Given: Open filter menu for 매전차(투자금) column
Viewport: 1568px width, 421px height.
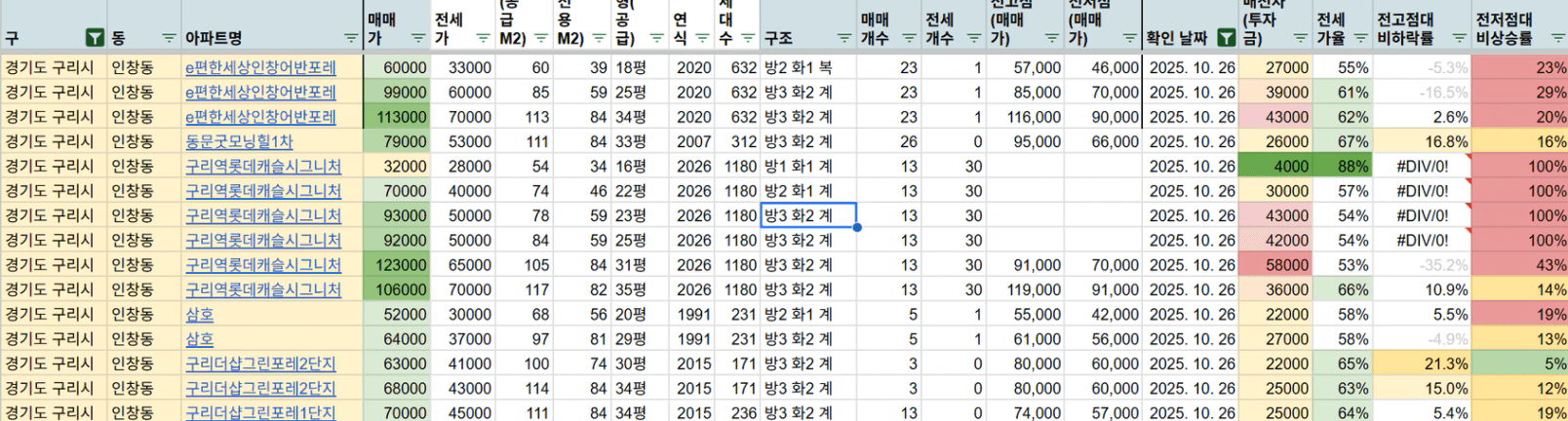Looking at the screenshot, I should (1300, 39).
